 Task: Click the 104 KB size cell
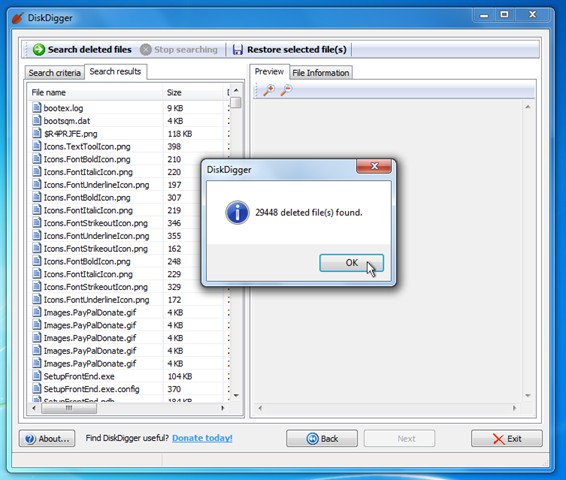(180, 376)
